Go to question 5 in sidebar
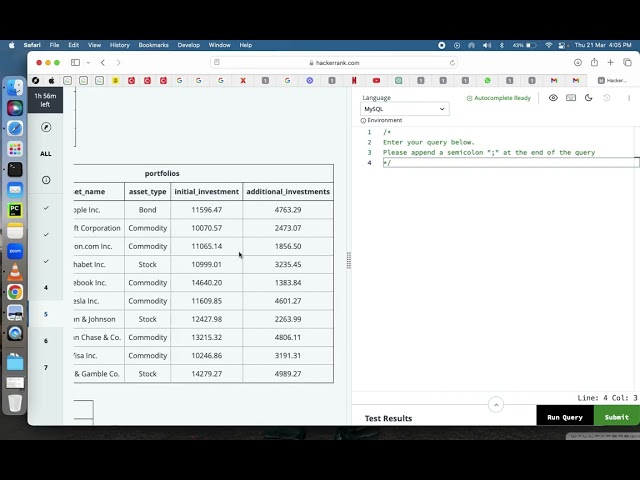The height and width of the screenshot is (480, 640). 46,314
